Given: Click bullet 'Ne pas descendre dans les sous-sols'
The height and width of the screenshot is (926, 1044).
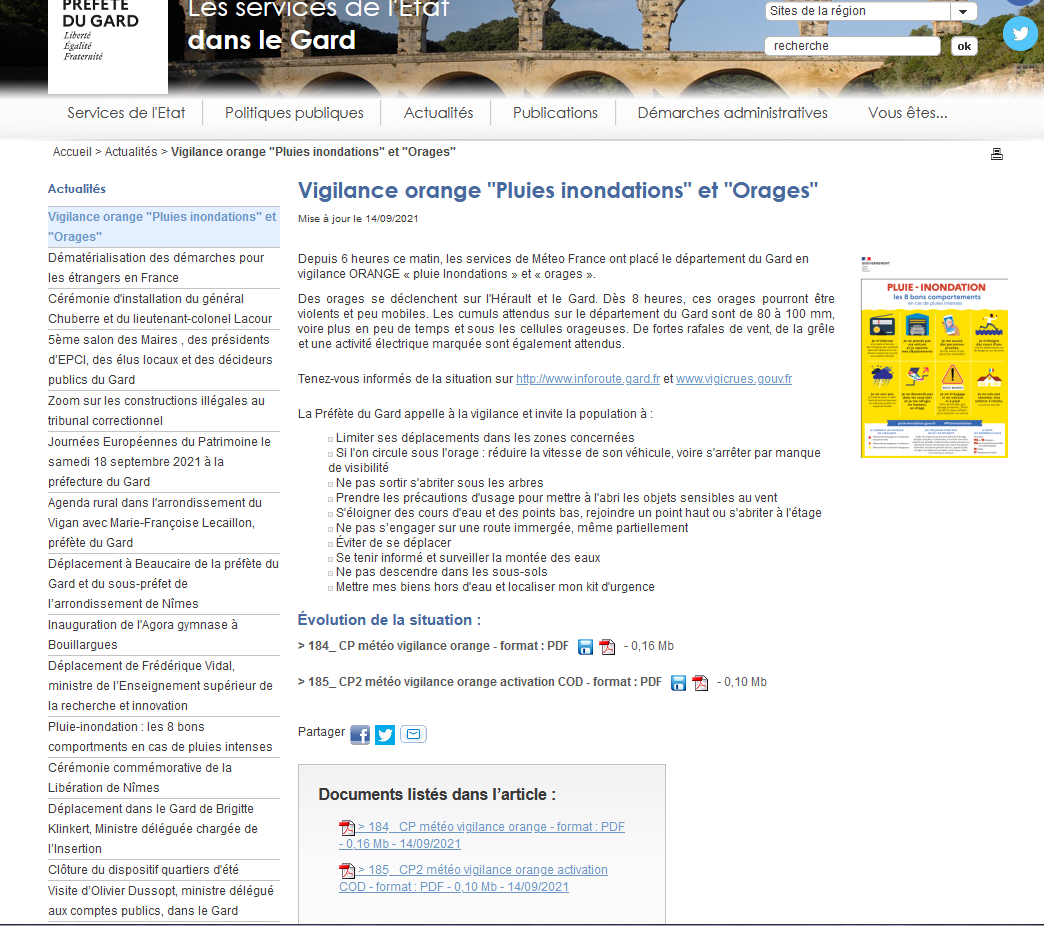Looking at the screenshot, I should [441, 573].
